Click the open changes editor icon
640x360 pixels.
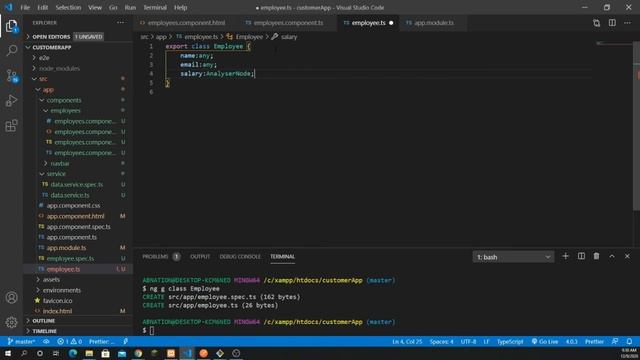(x=596, y=23)
